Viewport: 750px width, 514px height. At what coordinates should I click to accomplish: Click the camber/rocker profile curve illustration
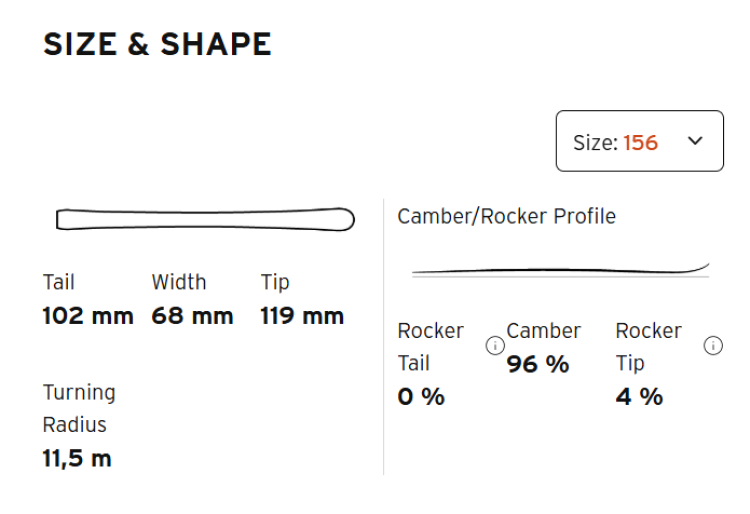click(x=560, y=269)
